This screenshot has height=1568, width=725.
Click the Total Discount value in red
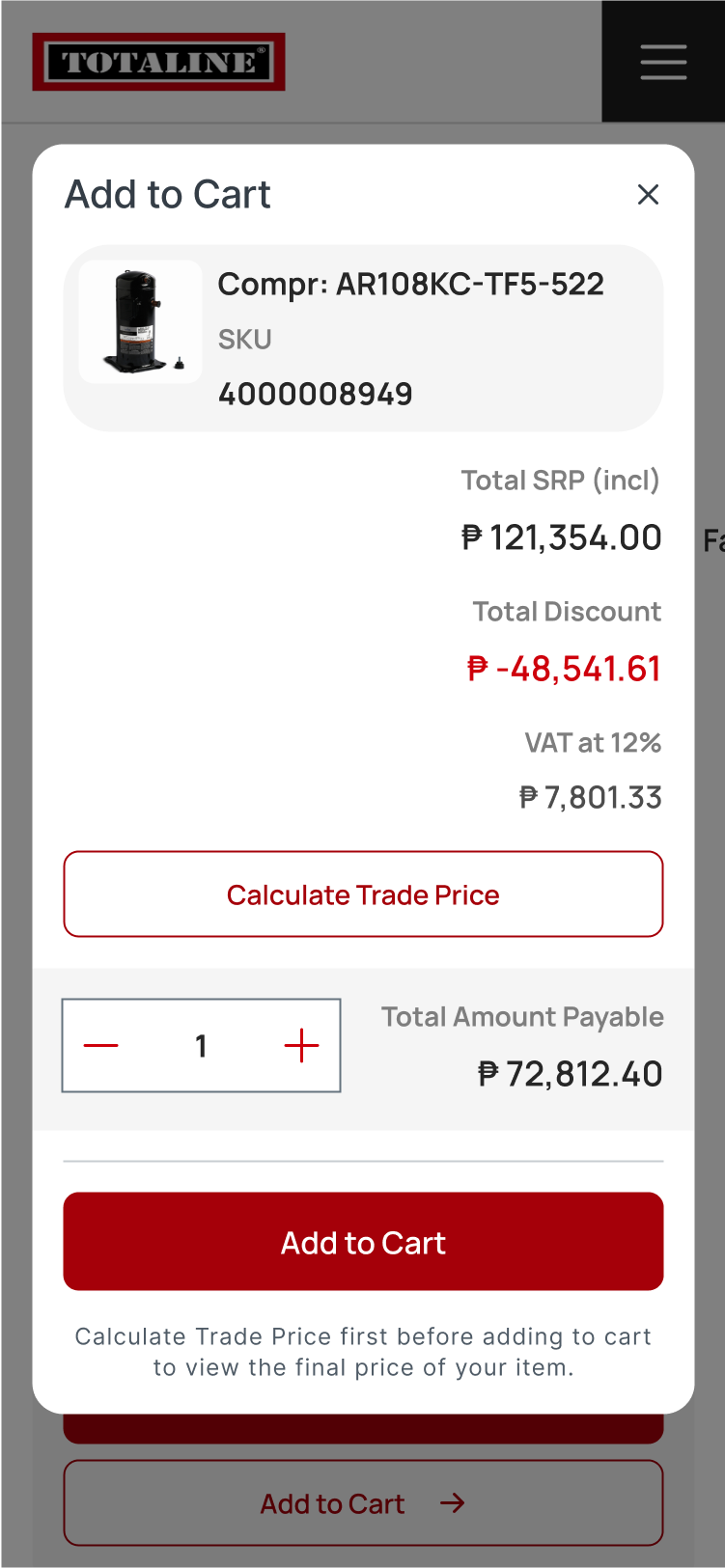coord(564,669)
